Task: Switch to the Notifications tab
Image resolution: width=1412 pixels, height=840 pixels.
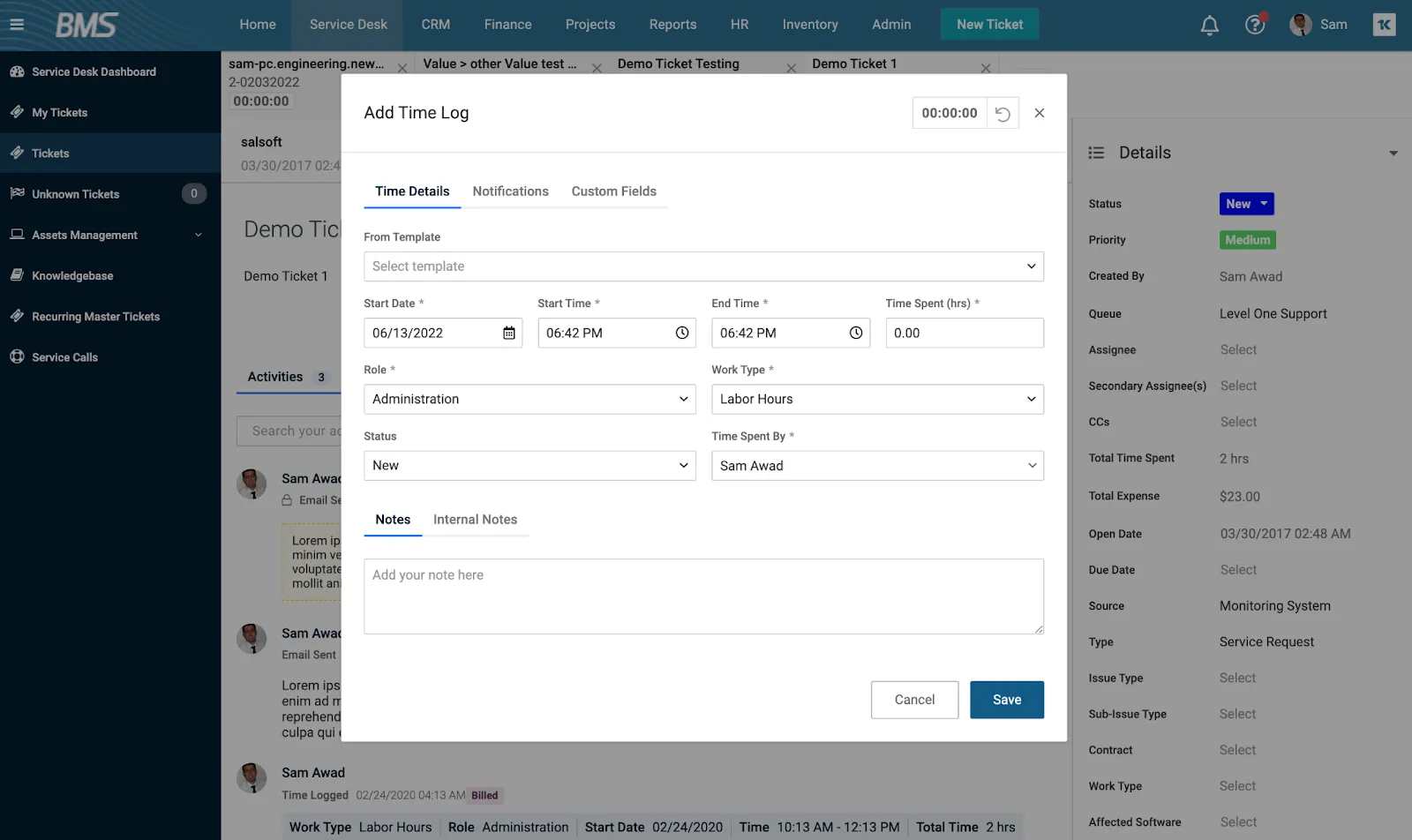Action: pos(510,191)
